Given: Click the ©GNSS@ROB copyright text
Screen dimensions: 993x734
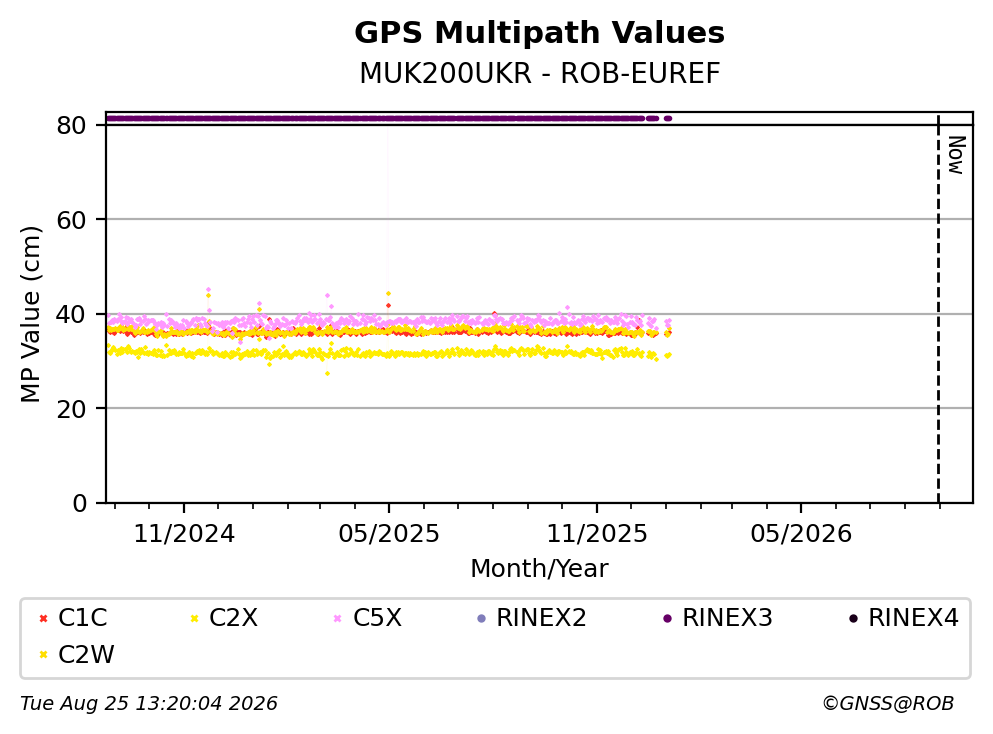Looking at the screenshot, I should click(x=888, y=704).
